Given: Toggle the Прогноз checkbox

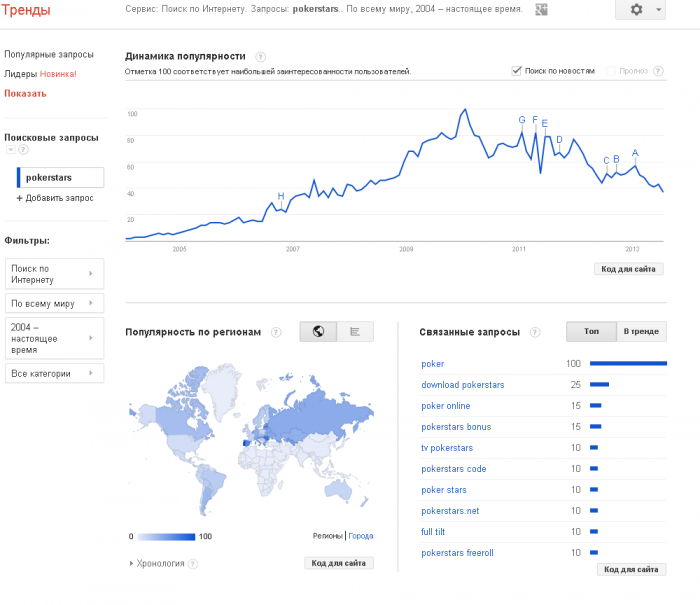Looking at the screenshot, I should (x=610, y=71).
